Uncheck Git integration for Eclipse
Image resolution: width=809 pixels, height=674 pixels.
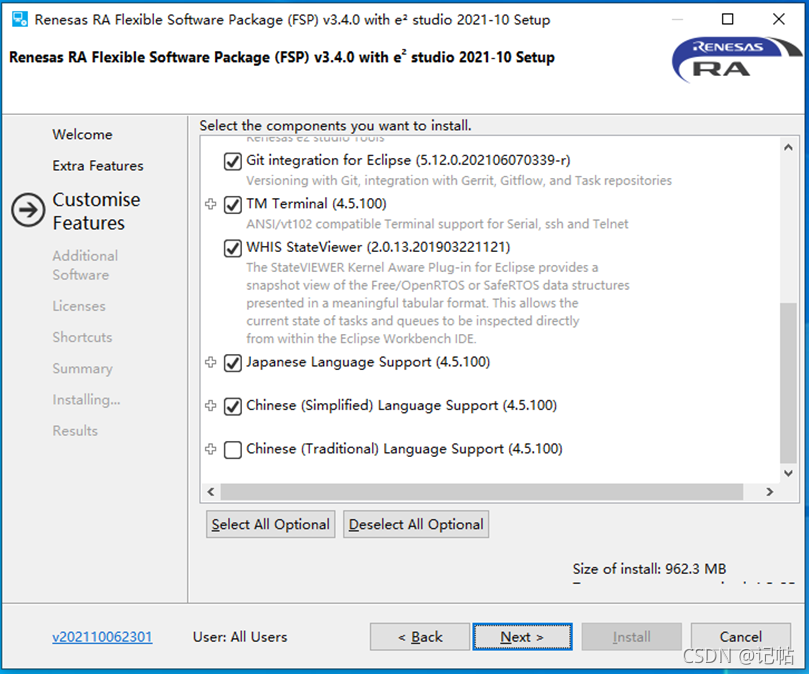tap(232, 162)
